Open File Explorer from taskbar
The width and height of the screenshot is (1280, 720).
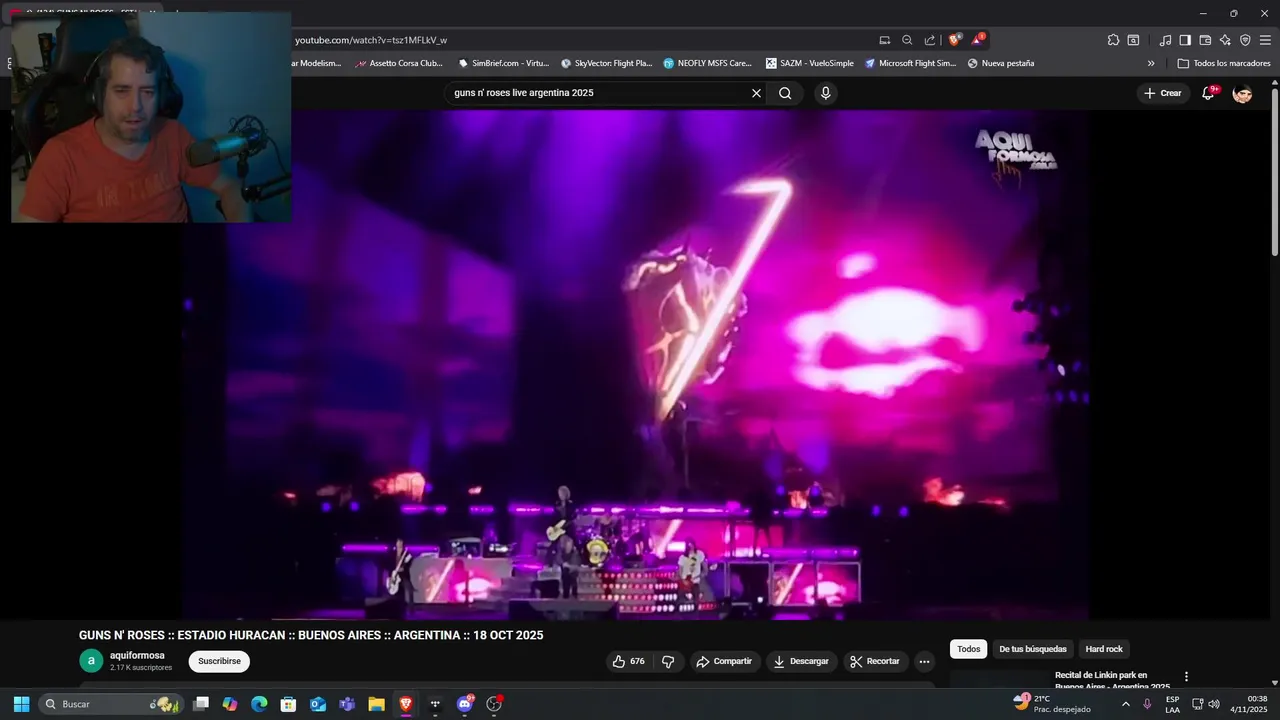376,704
